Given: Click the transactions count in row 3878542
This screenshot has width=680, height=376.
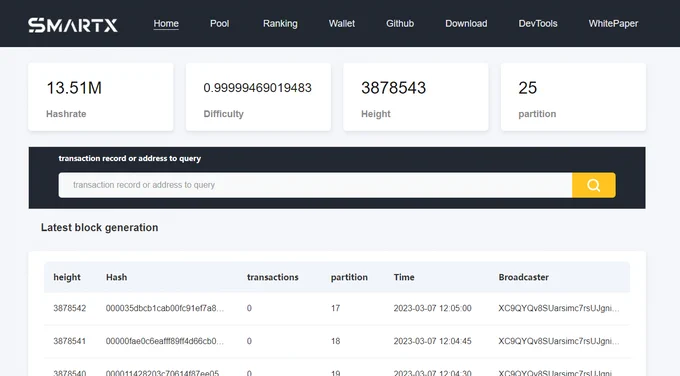Looking at the screenshot, I should coord(249,308).
